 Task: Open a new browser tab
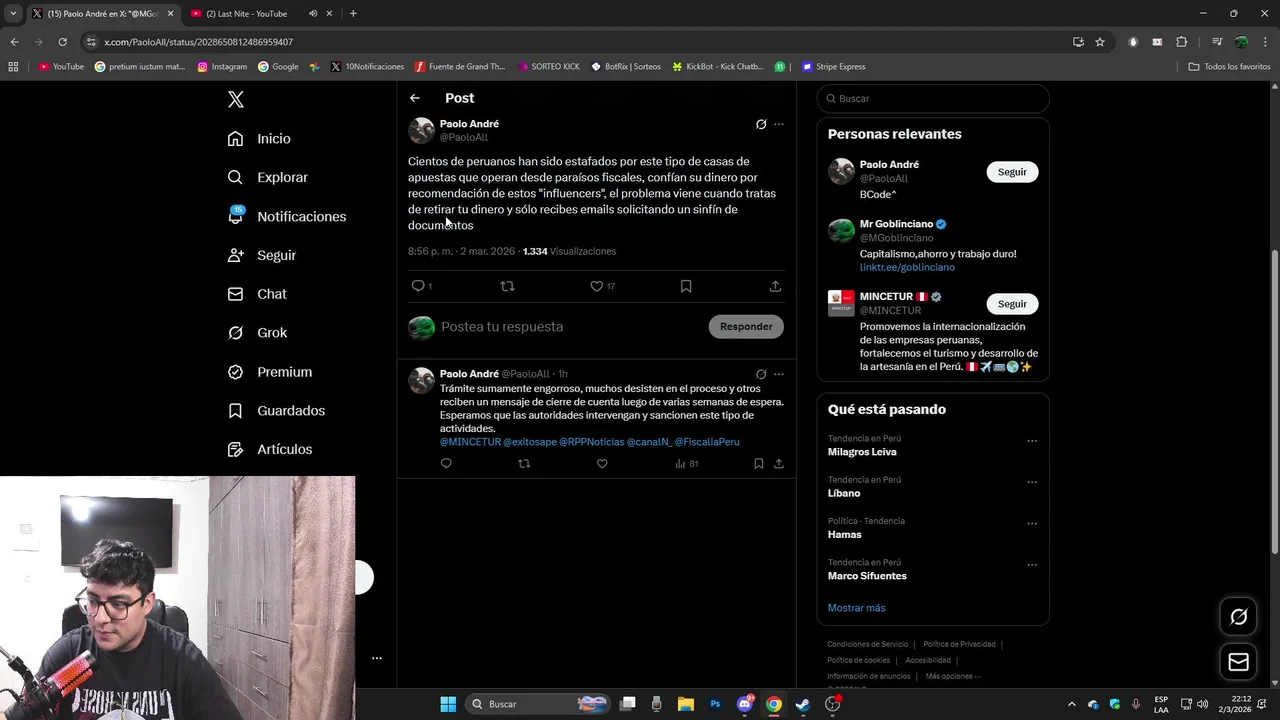point(353,13)
